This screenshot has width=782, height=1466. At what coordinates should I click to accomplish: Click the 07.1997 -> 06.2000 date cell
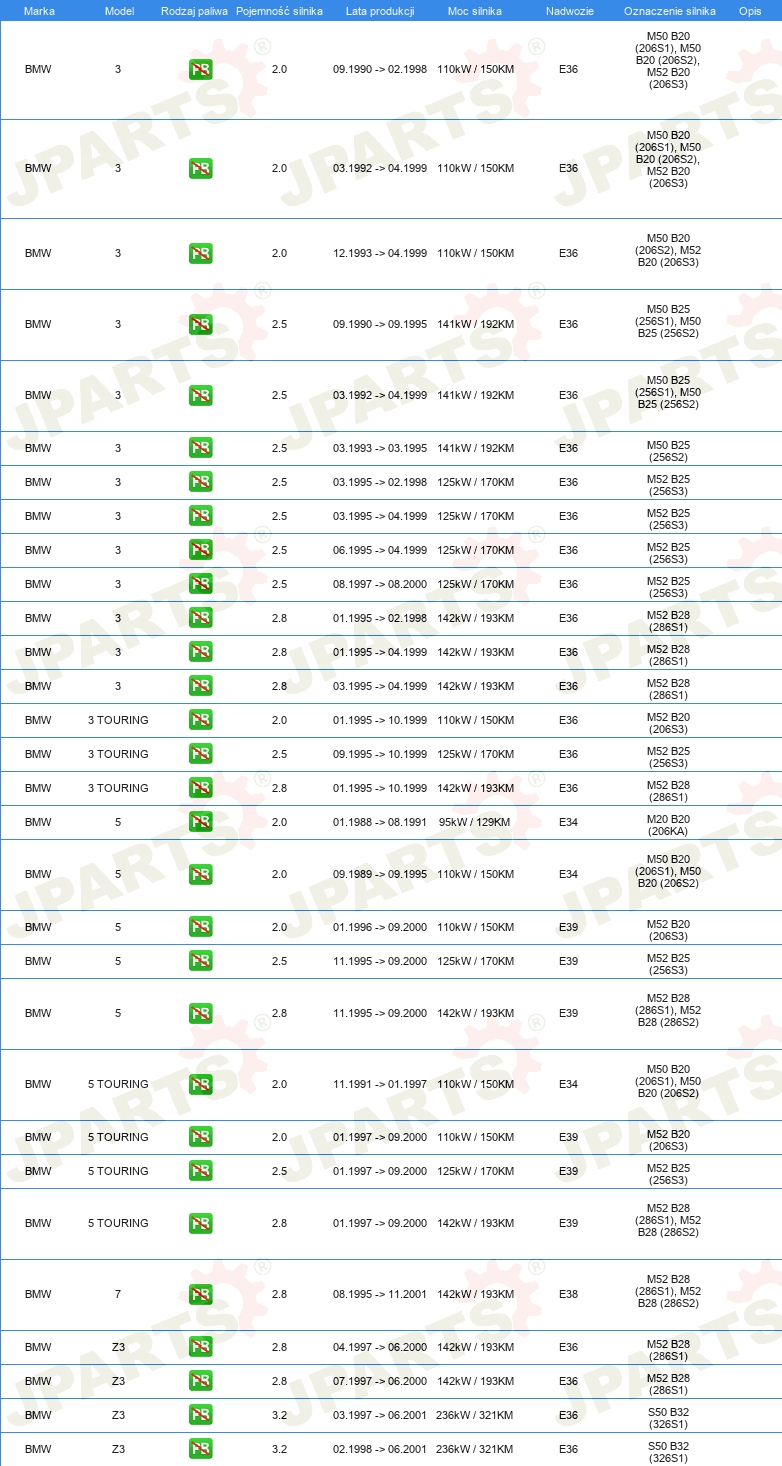pos(380,1381)
